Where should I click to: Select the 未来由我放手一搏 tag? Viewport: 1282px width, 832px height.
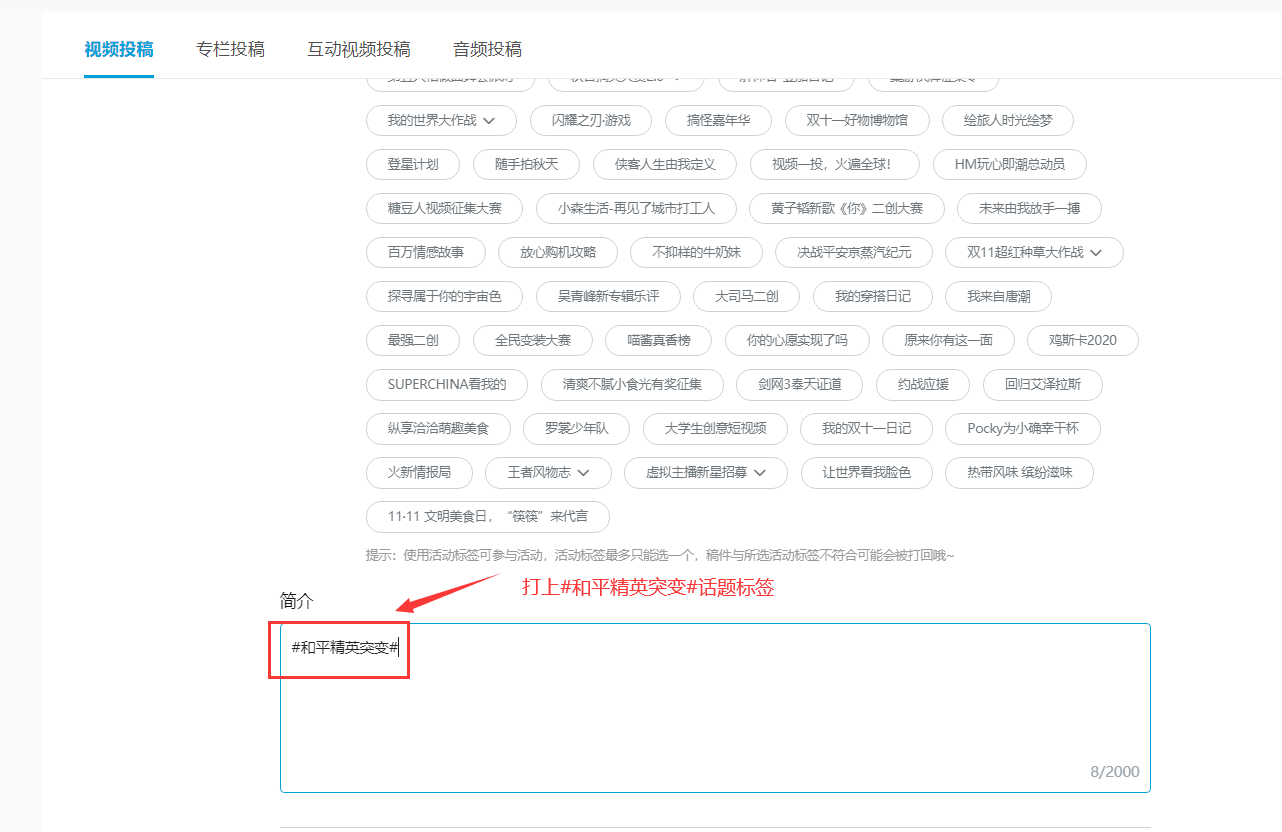point(1031,208)
